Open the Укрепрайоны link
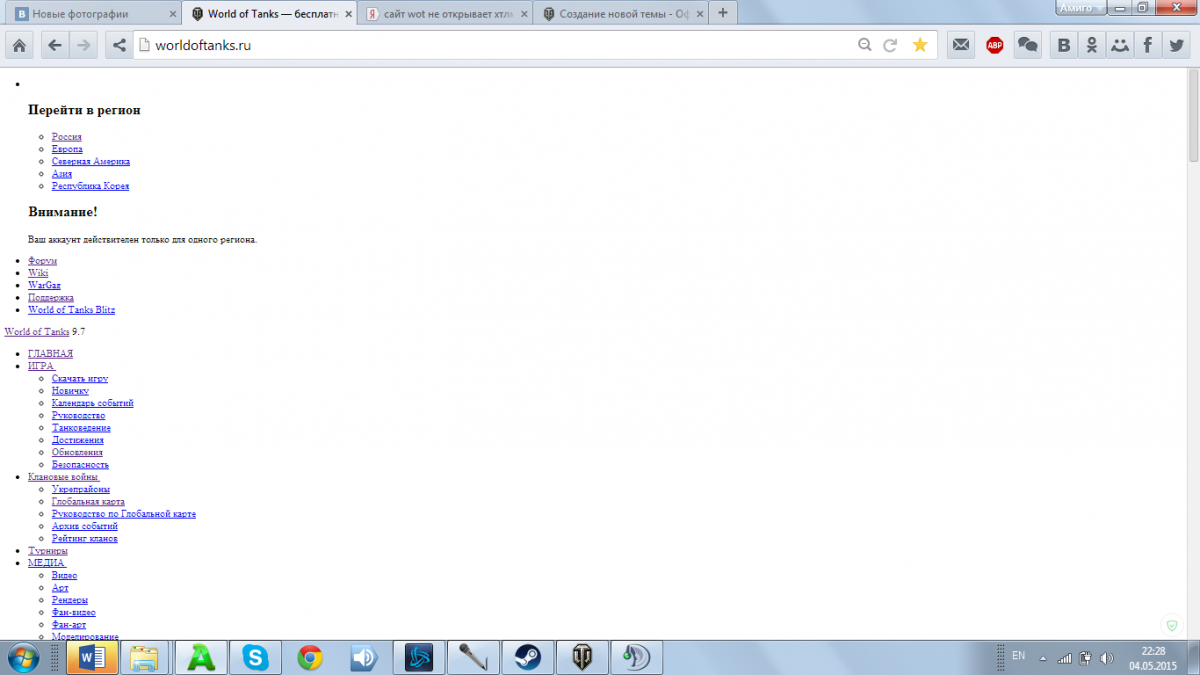The image size is (1200, 675). [x=81, y=489]
